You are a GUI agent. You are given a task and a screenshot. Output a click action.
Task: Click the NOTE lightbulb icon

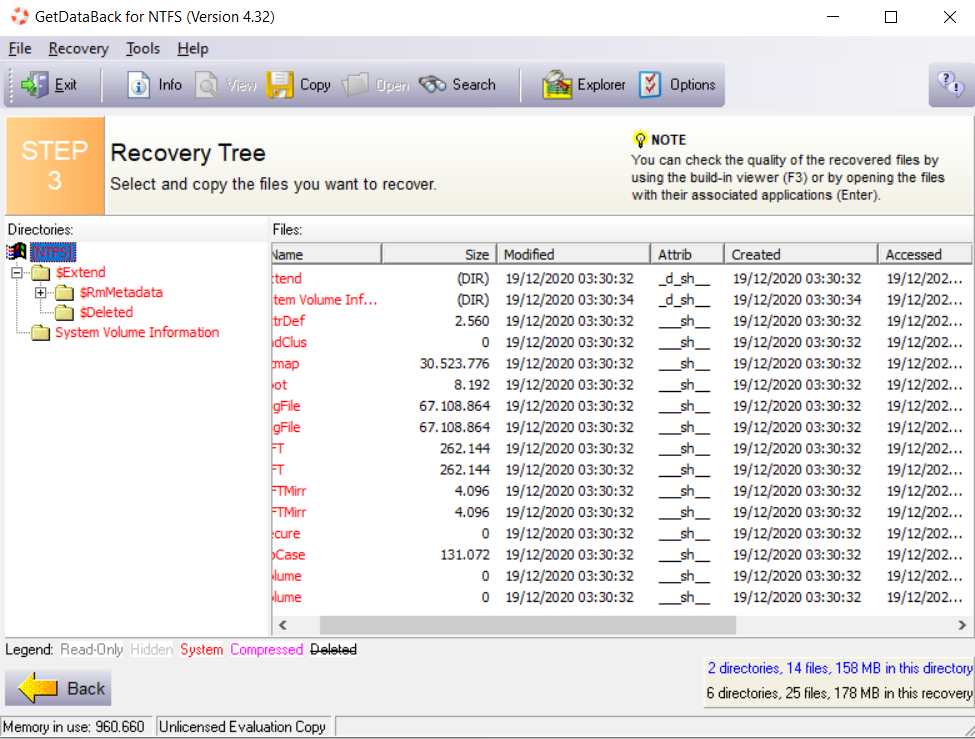(640, 139)
